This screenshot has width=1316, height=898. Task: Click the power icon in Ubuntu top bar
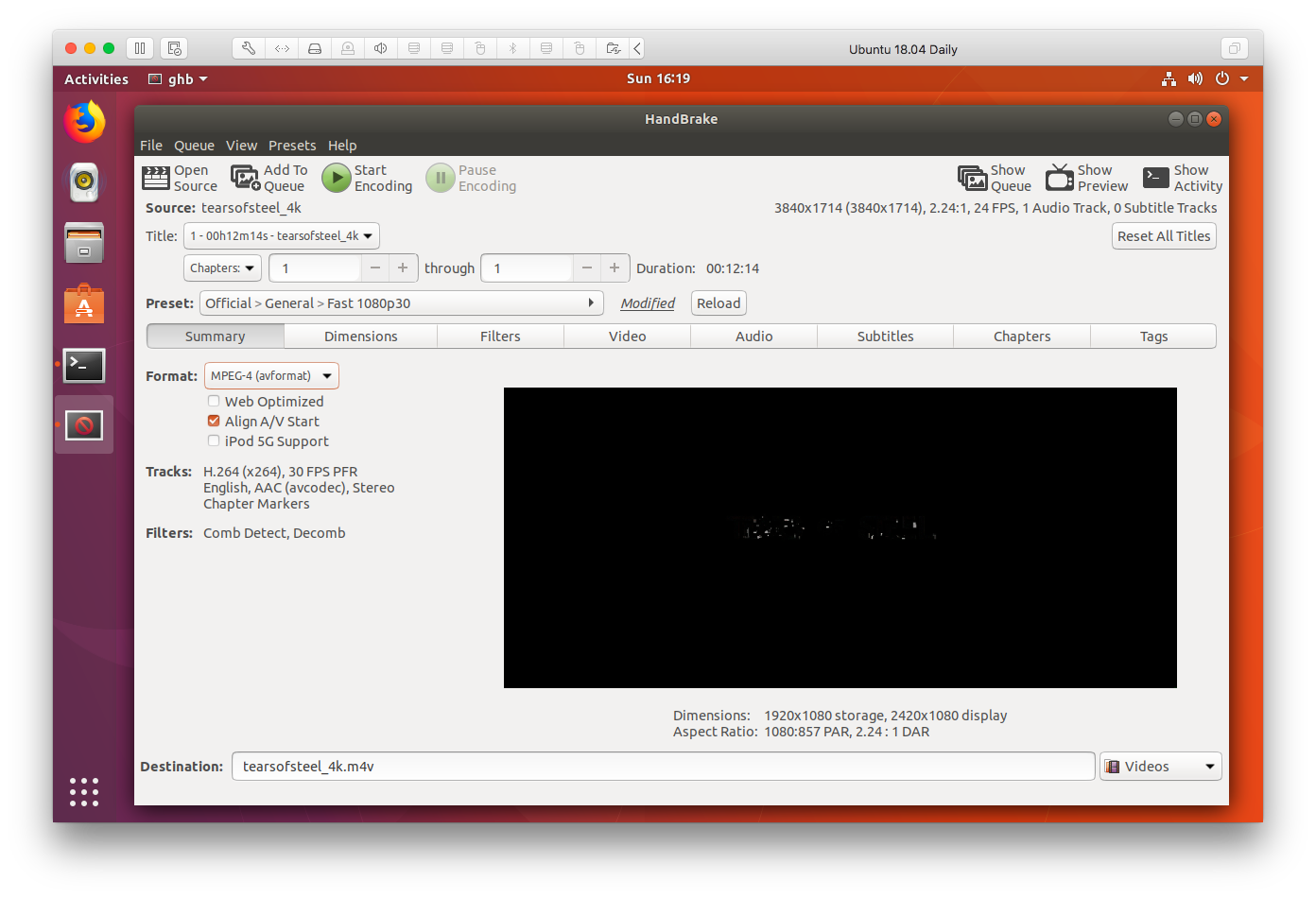coord(1222,78)
